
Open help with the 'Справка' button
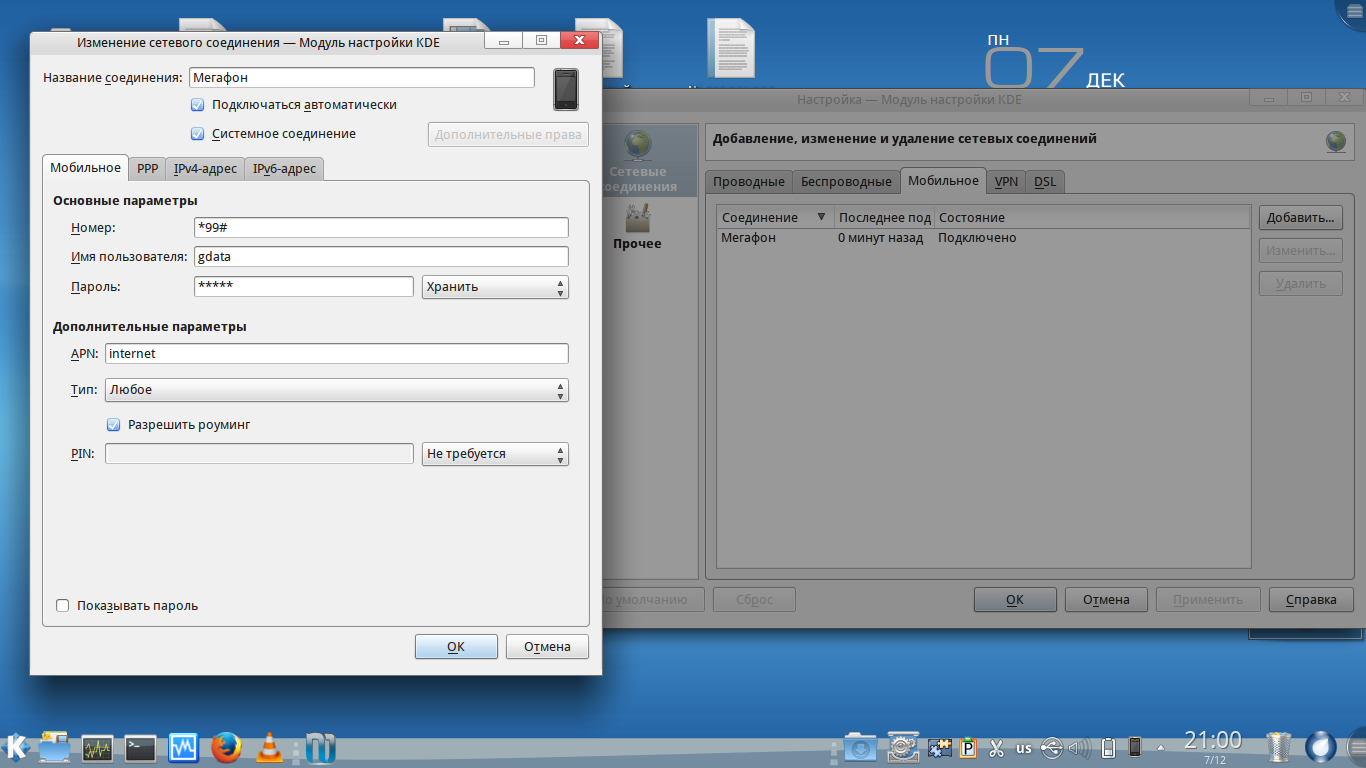click(x=1311, y=600)
